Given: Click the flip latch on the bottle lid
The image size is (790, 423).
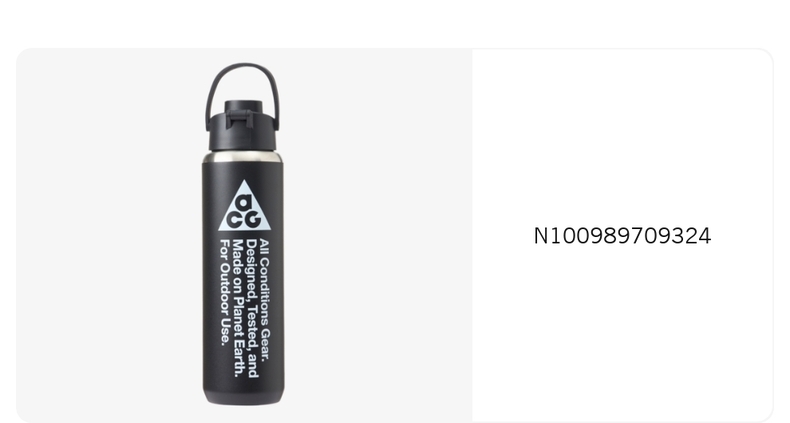Looking at the screenshot, I should click(240, 119).
